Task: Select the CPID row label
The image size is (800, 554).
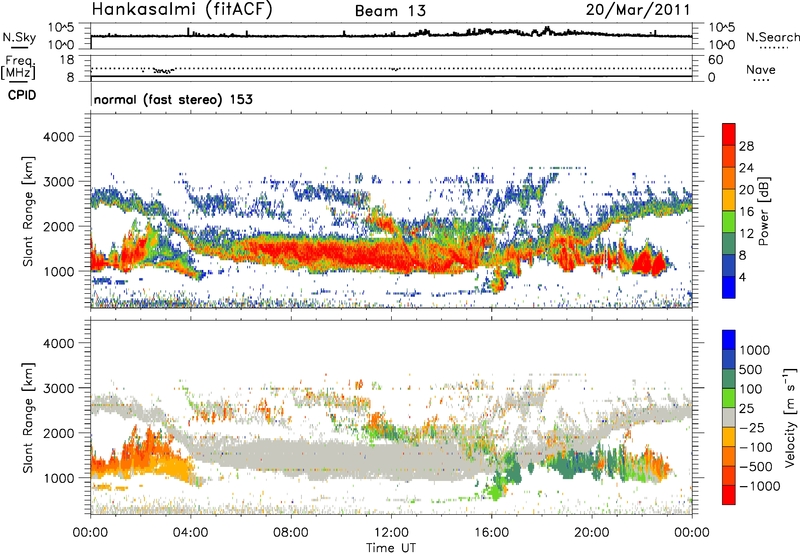Action: tap(22, 95)
